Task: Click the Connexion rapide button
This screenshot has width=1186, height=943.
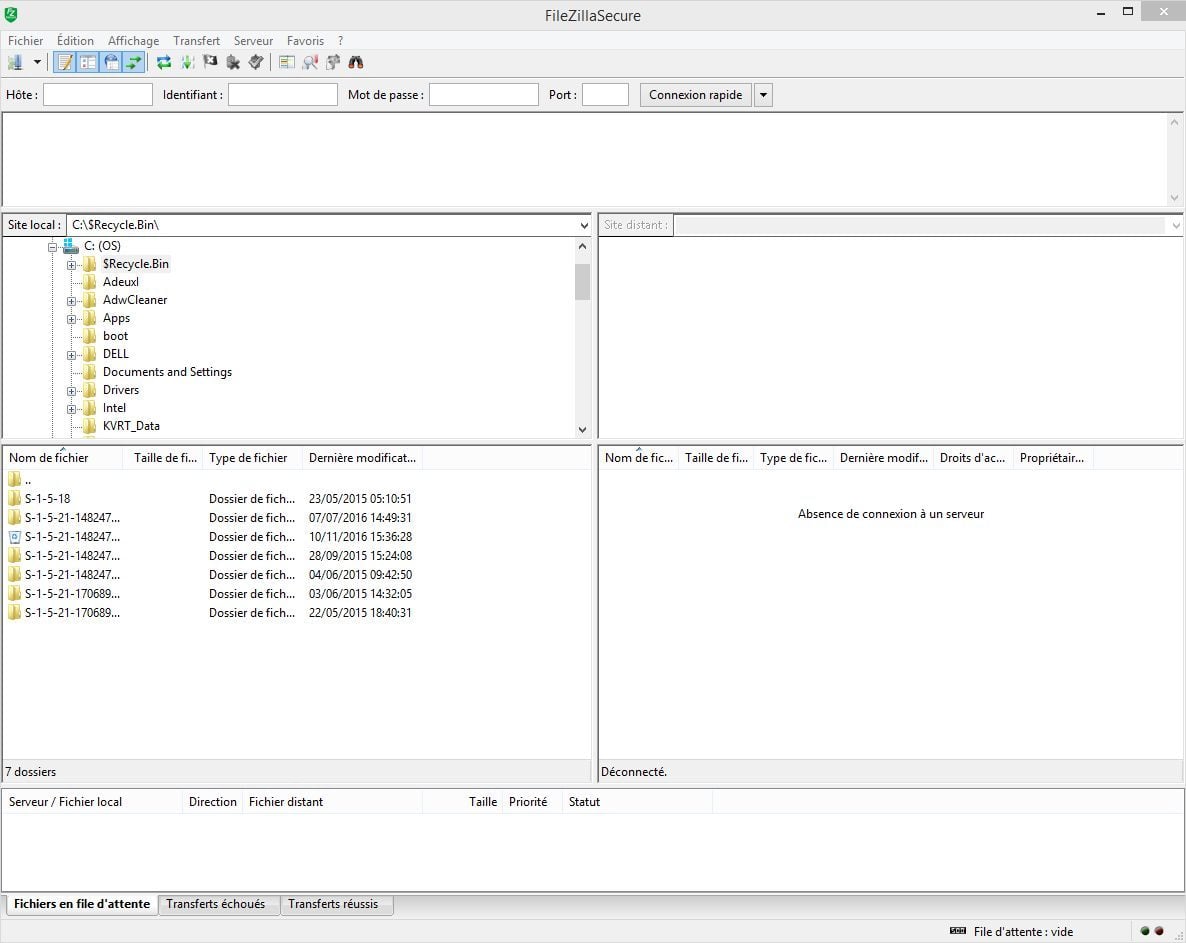Action: pos(695,95)
